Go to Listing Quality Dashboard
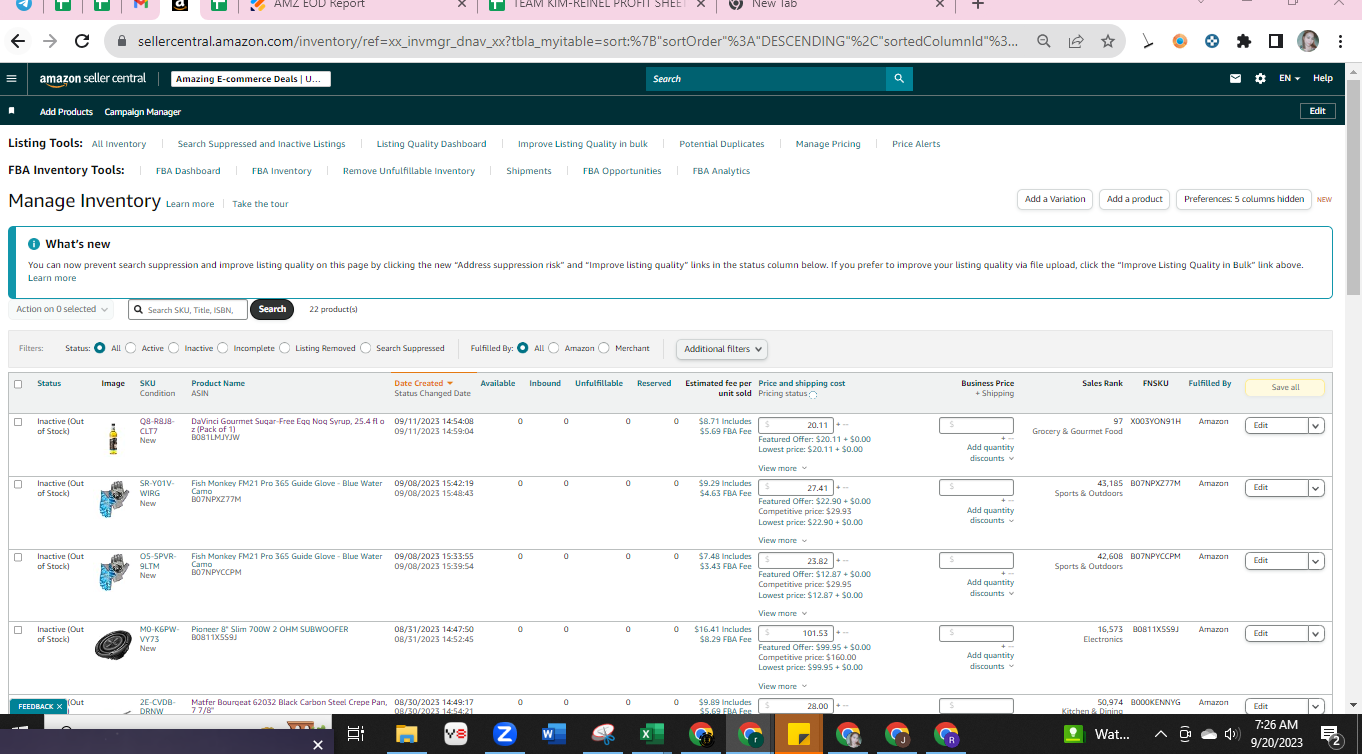Viewport: 1362px width, 754px height. [431, 144]
